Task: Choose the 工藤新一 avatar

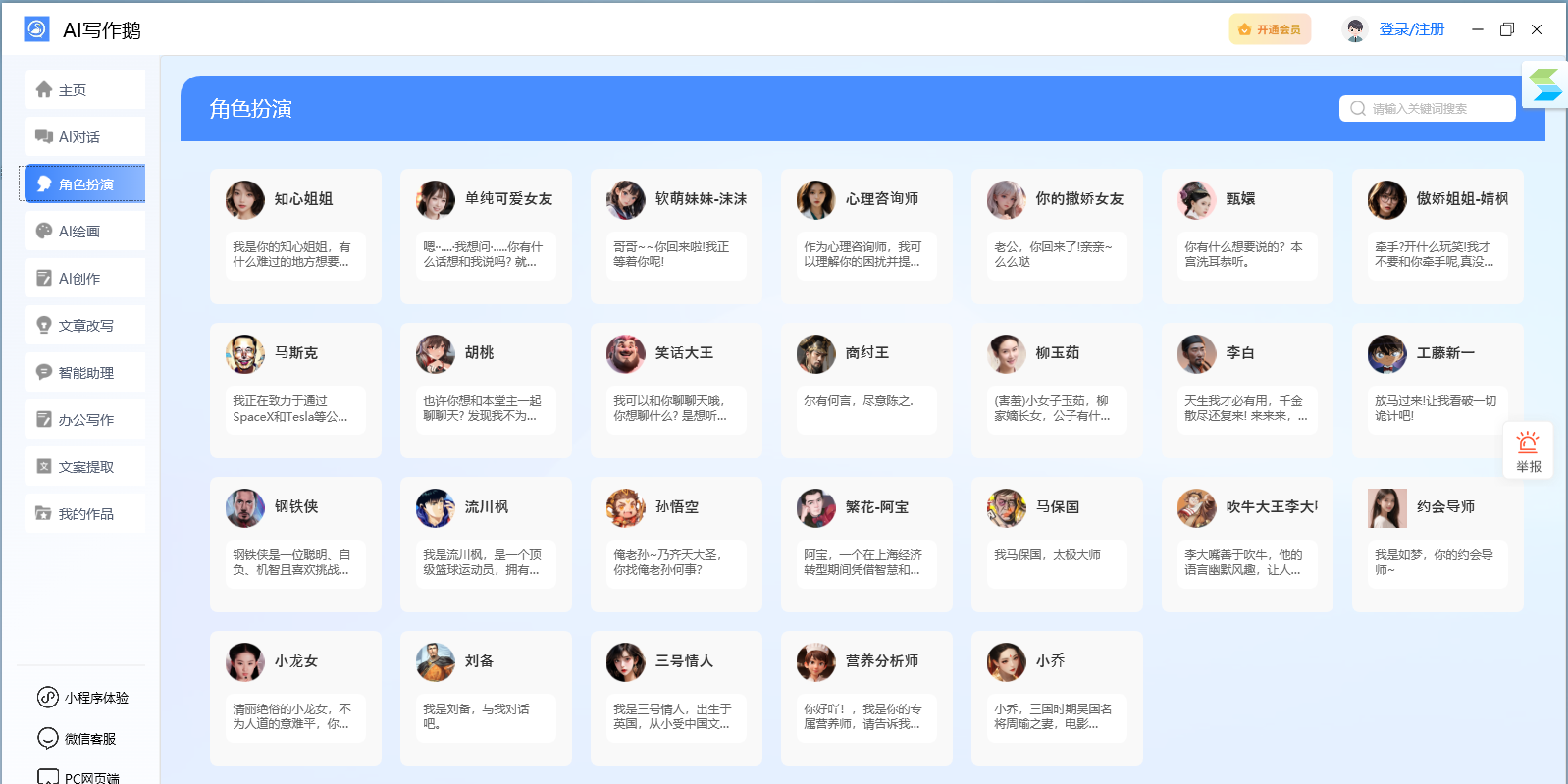Action: pyautogui.click(x=1387, y=353)
